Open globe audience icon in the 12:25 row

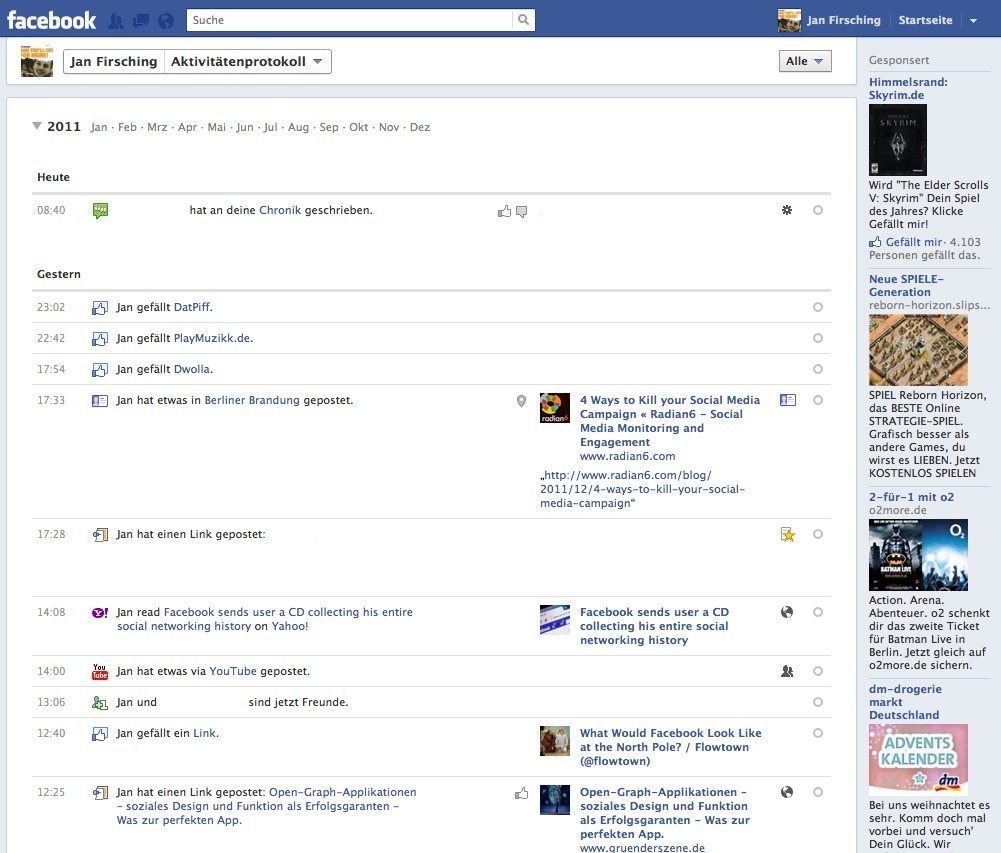click(787, 792)
